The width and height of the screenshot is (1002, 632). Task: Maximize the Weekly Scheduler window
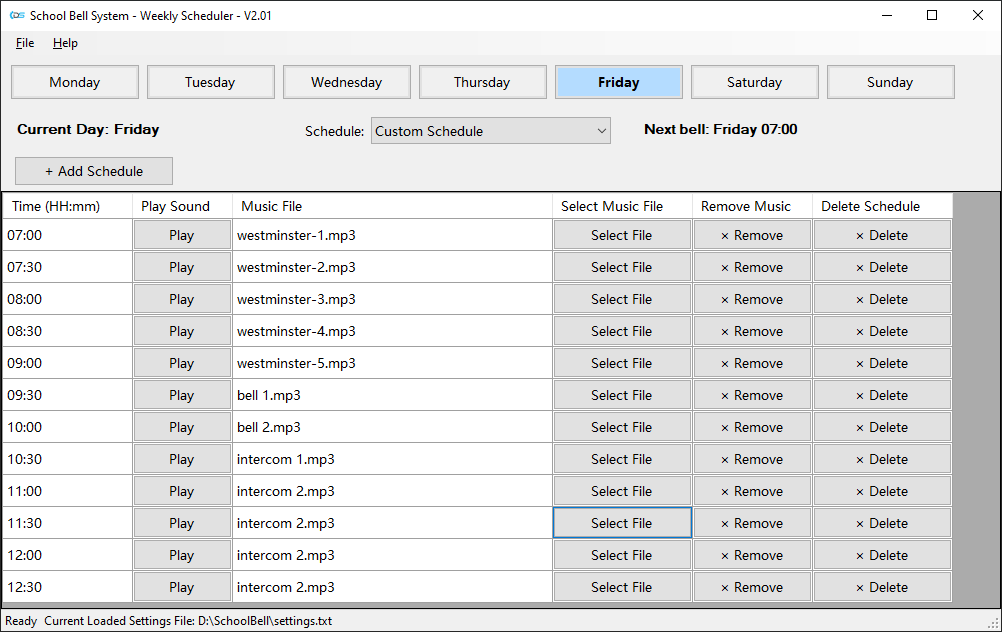932,15
